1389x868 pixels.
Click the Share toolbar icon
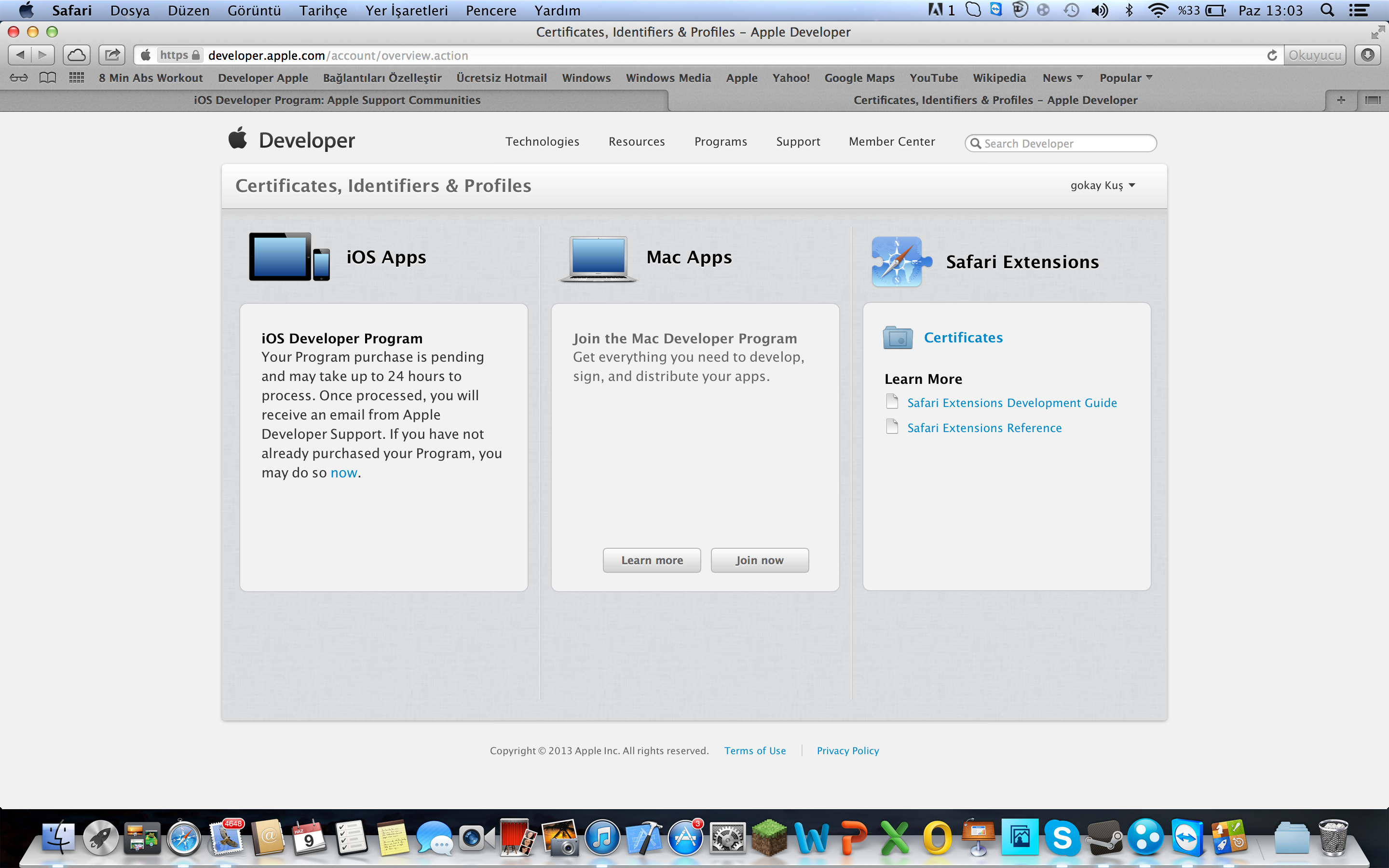(112, 55)
